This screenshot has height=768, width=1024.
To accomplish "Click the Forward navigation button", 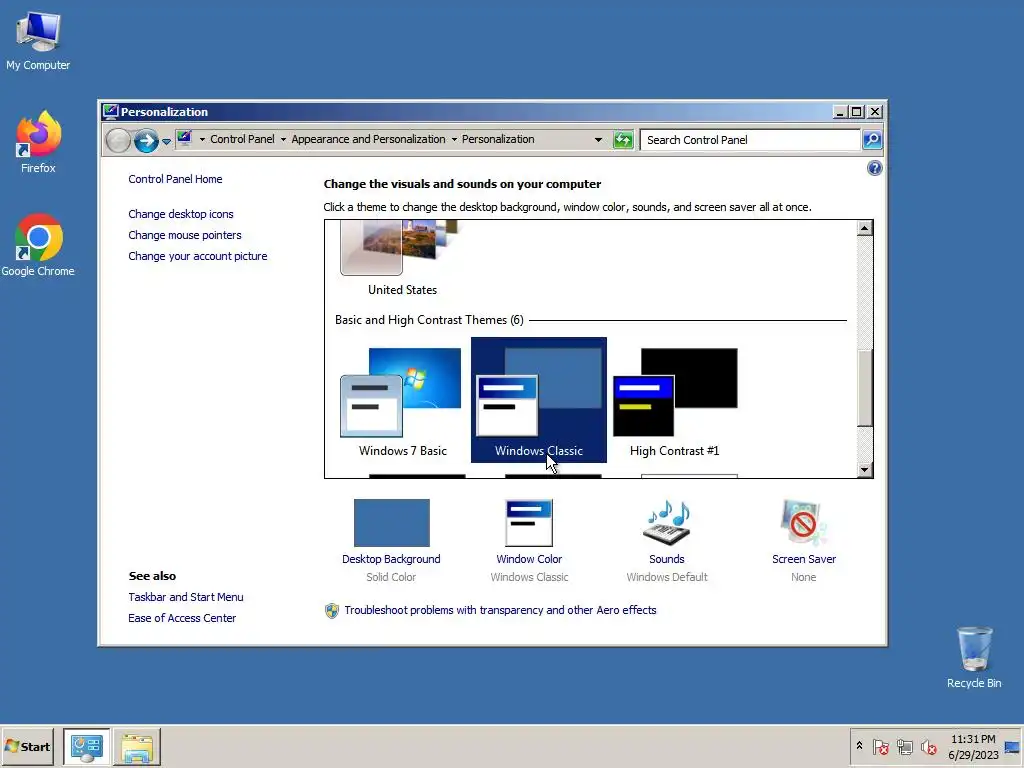I will 146,140.
